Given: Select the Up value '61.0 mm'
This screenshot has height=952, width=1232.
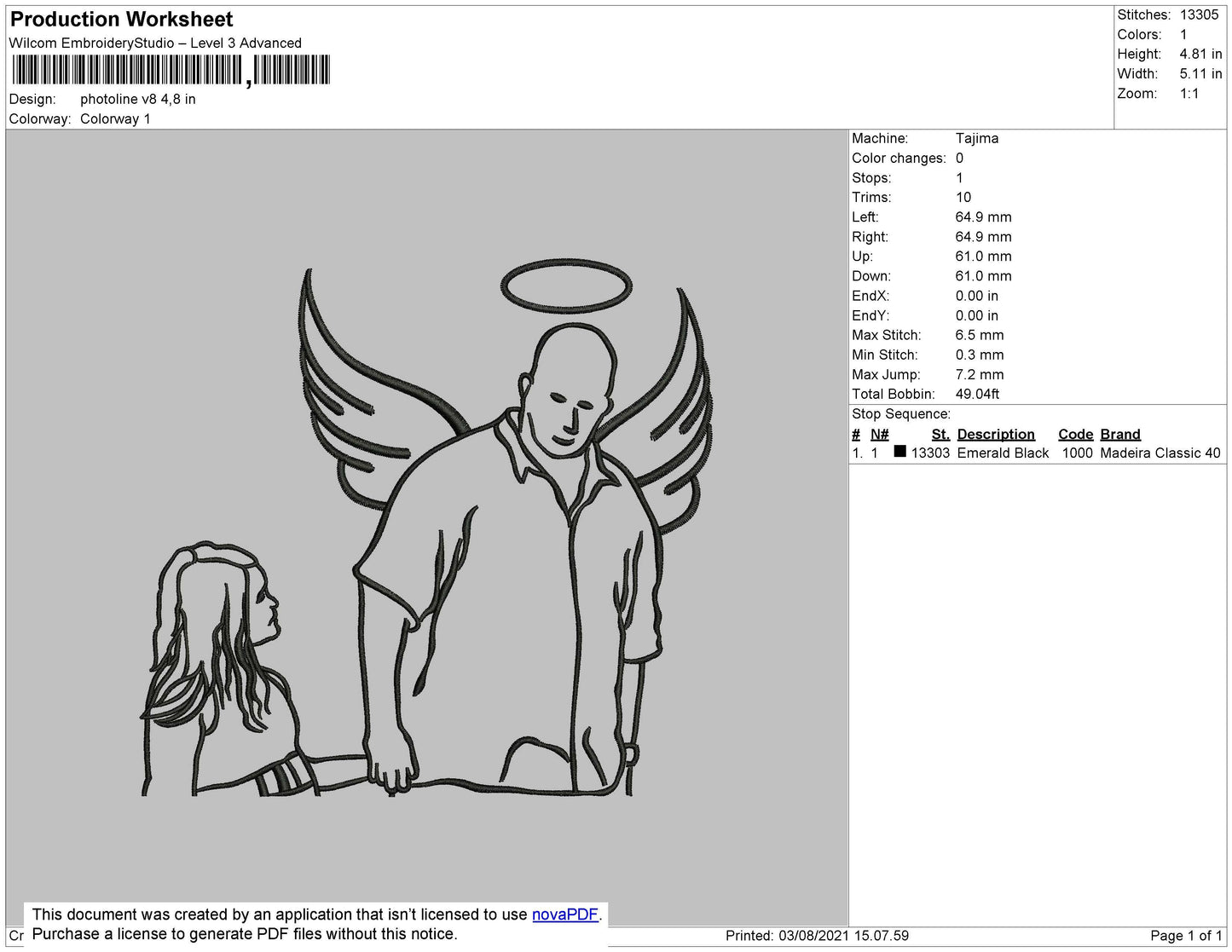Looking at the screenshot, I should (984, 256).
